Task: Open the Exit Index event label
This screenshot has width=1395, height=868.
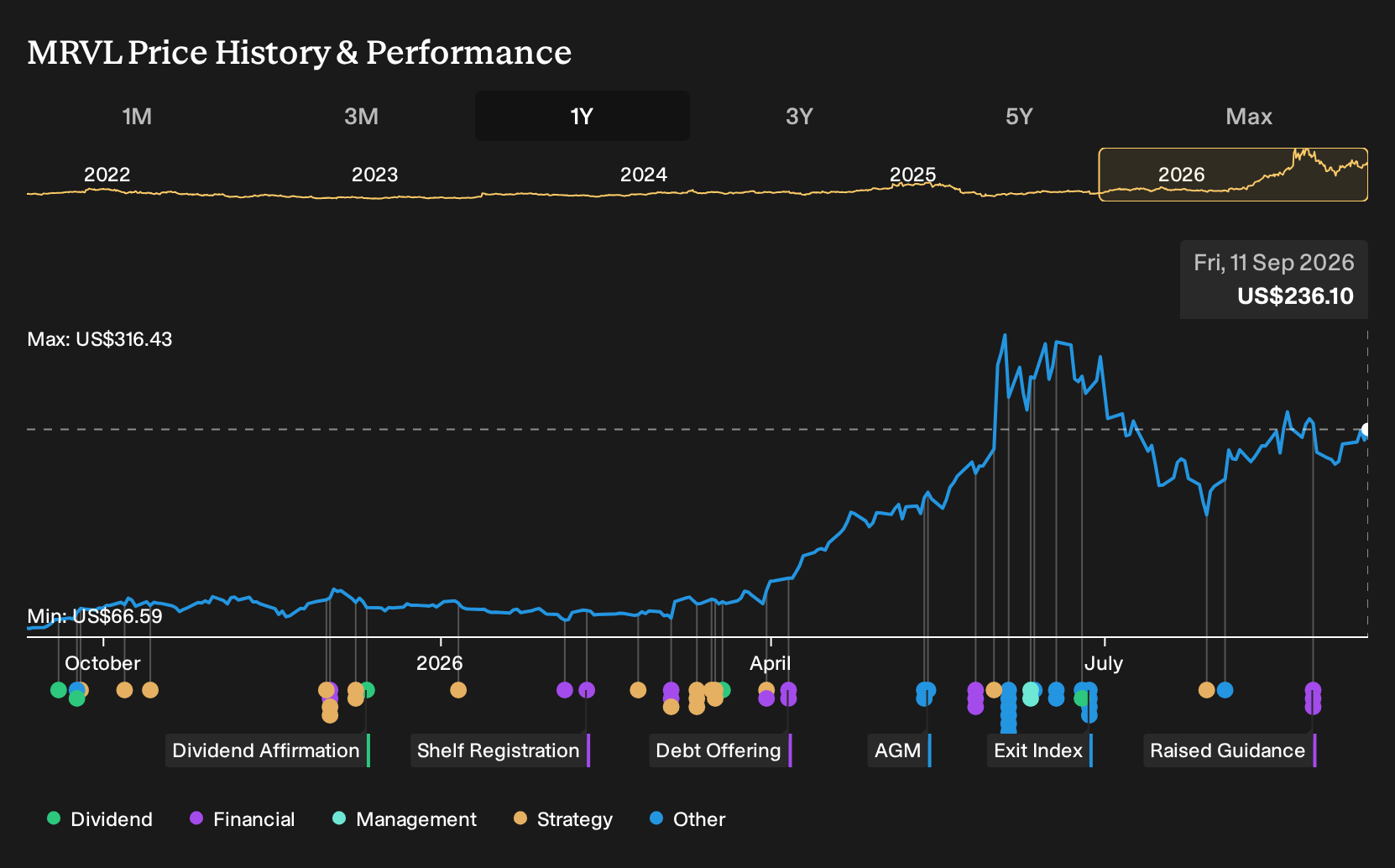Action: (x=1040, y=750)
